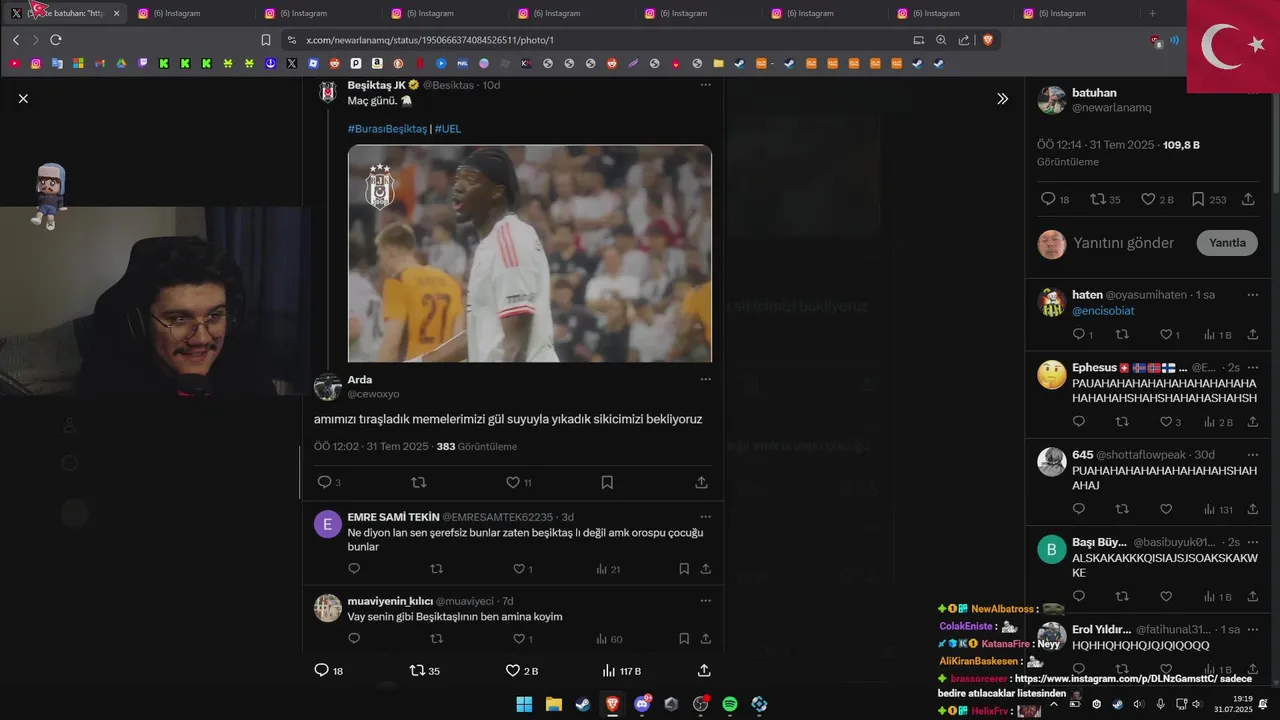The image size is (1280, 720).
Task: Open more options on EMRE SAMİ TEKİN's reply
Action: (x=705, y=517)
